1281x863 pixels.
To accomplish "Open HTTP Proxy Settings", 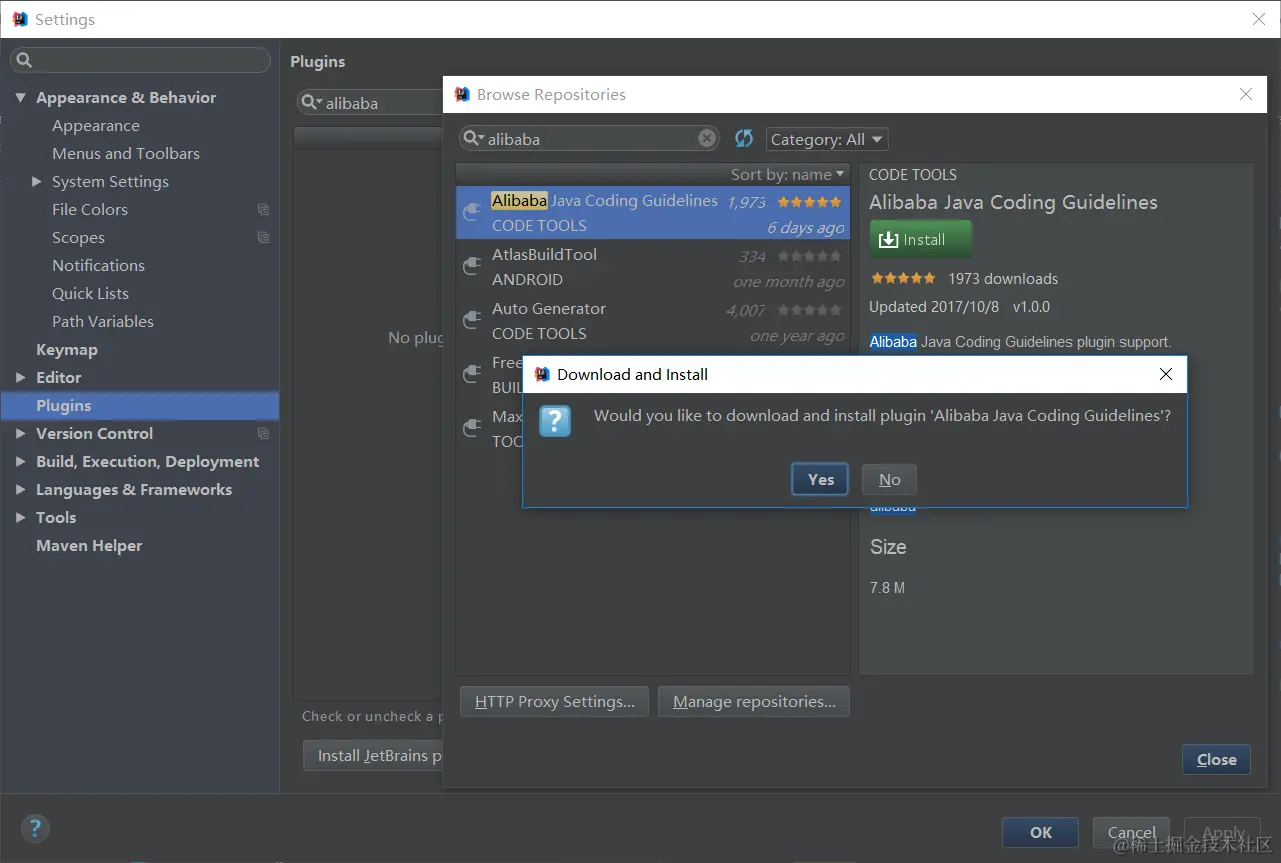I will click(553, 701).
